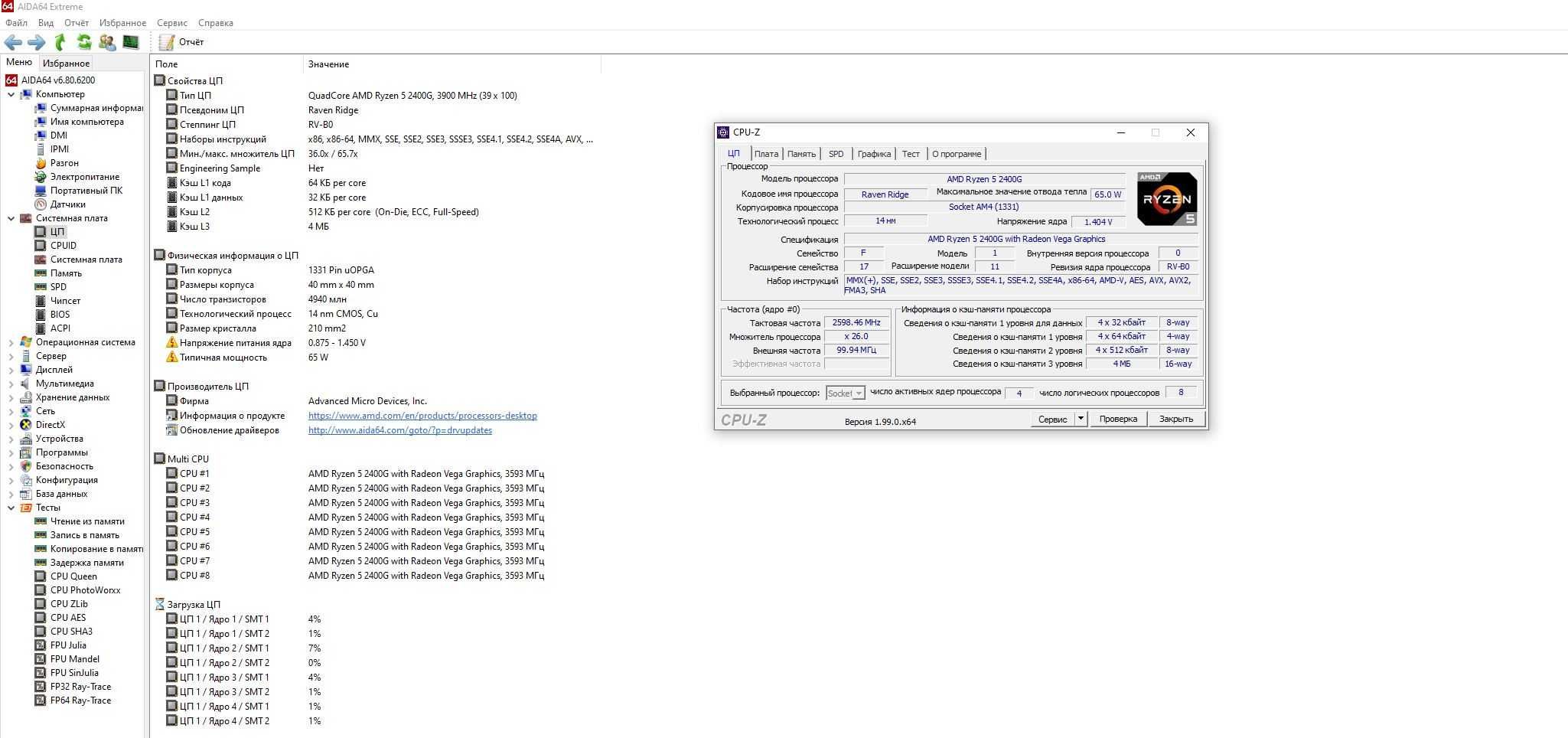Open the aida64.com driver updates link
The image size is (1568, 738).
(400, 430)
